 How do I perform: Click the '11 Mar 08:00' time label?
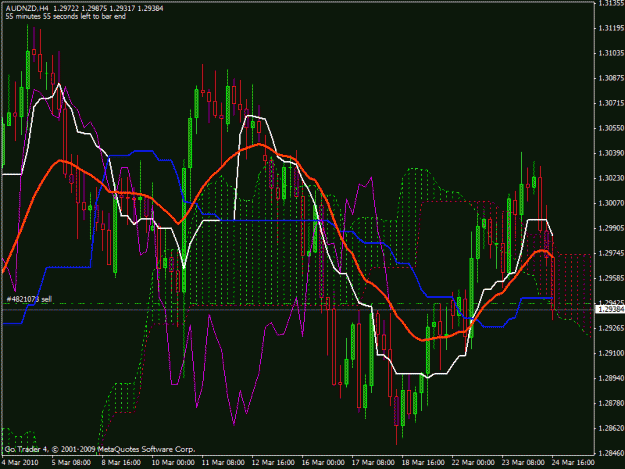click(x=223, y=462)
